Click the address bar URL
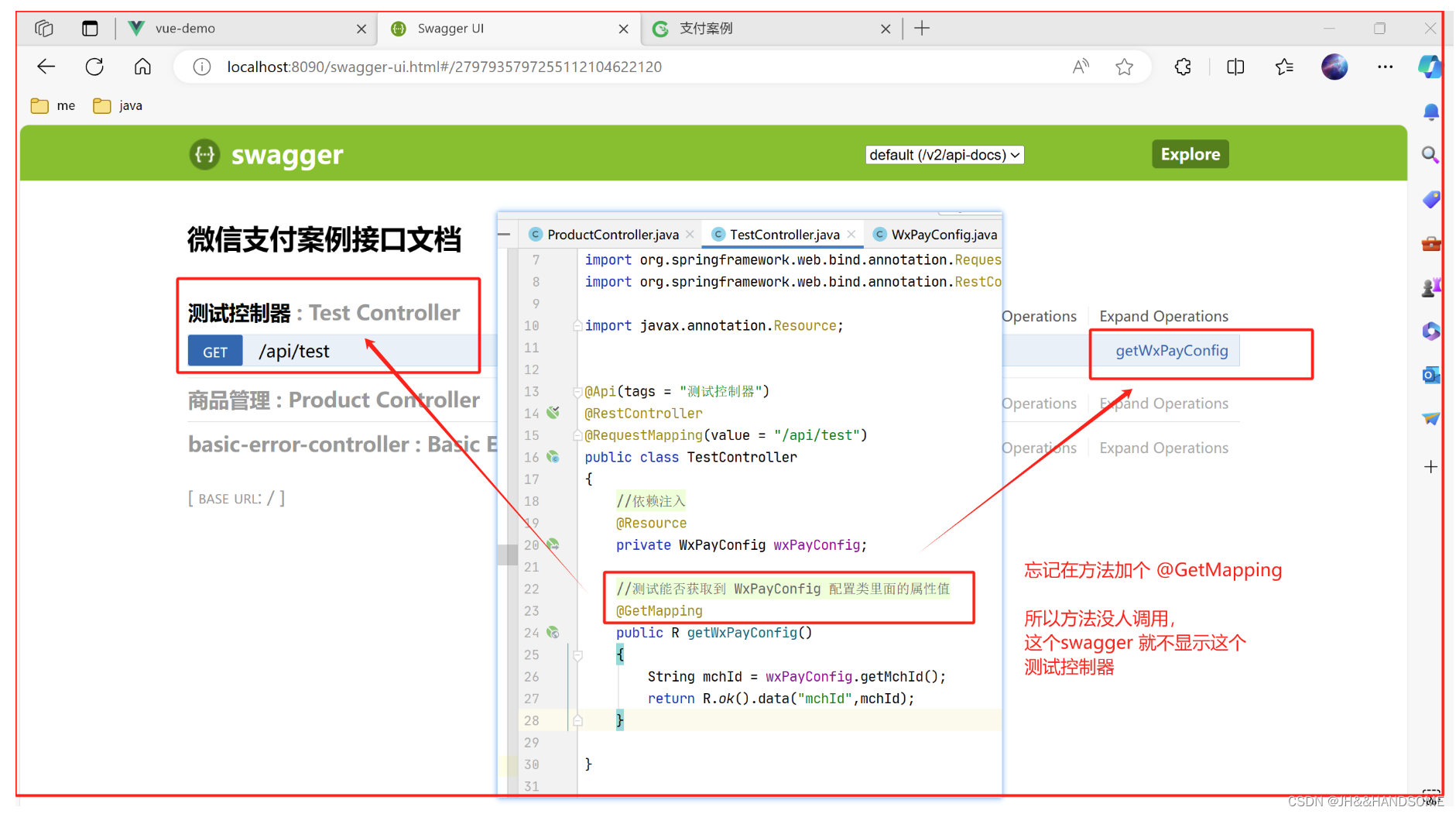 tap(444, 67)
